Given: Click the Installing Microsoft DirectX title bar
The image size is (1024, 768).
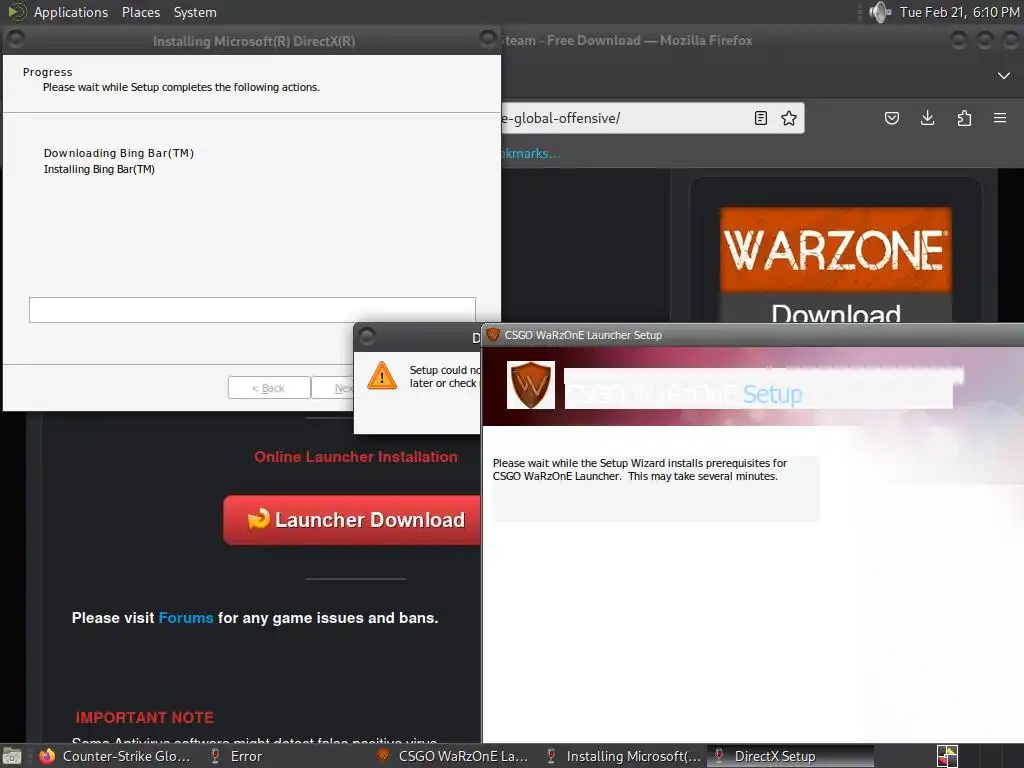Looking at the screenshot, I should coord(253,41).
